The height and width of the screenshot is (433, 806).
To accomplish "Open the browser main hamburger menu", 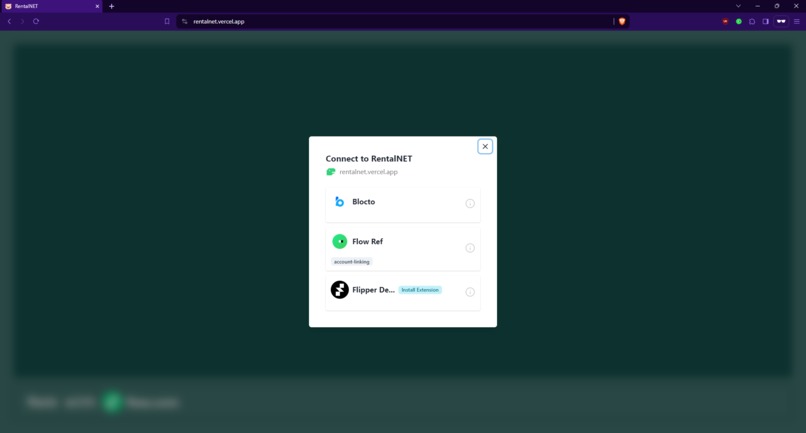I will point(797,22).
